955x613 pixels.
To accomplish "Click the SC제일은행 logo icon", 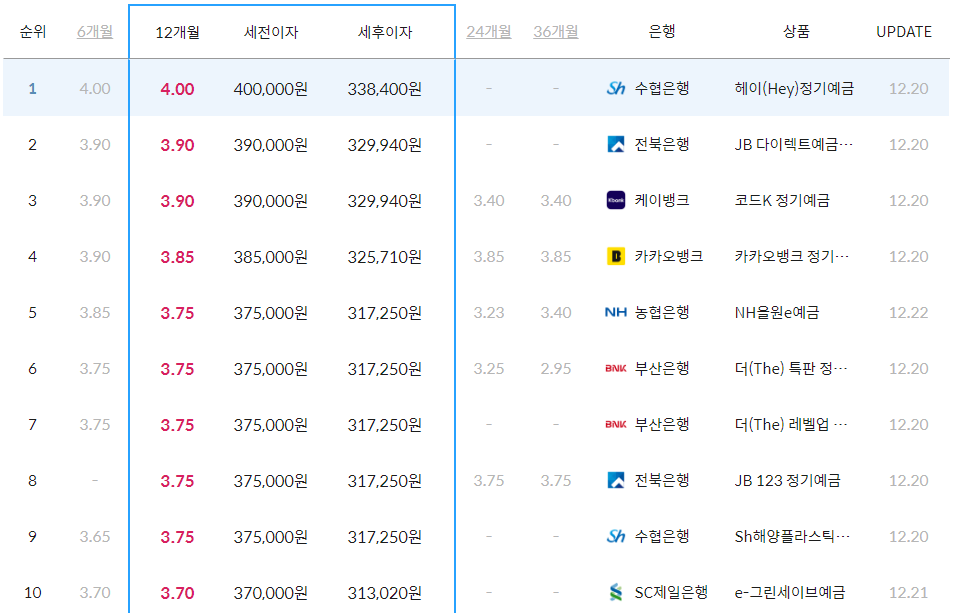I will (x=616, y=592).
